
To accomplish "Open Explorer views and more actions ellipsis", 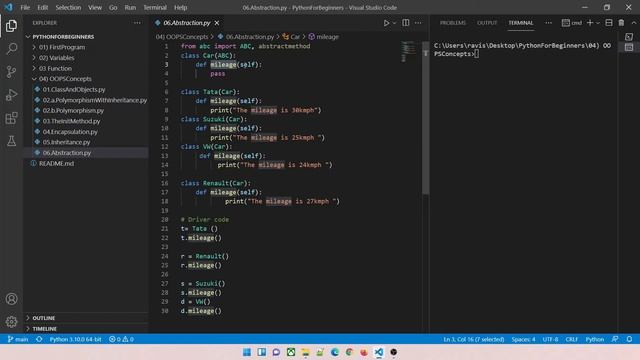I will pyautogui.click(x=137, y=23).
